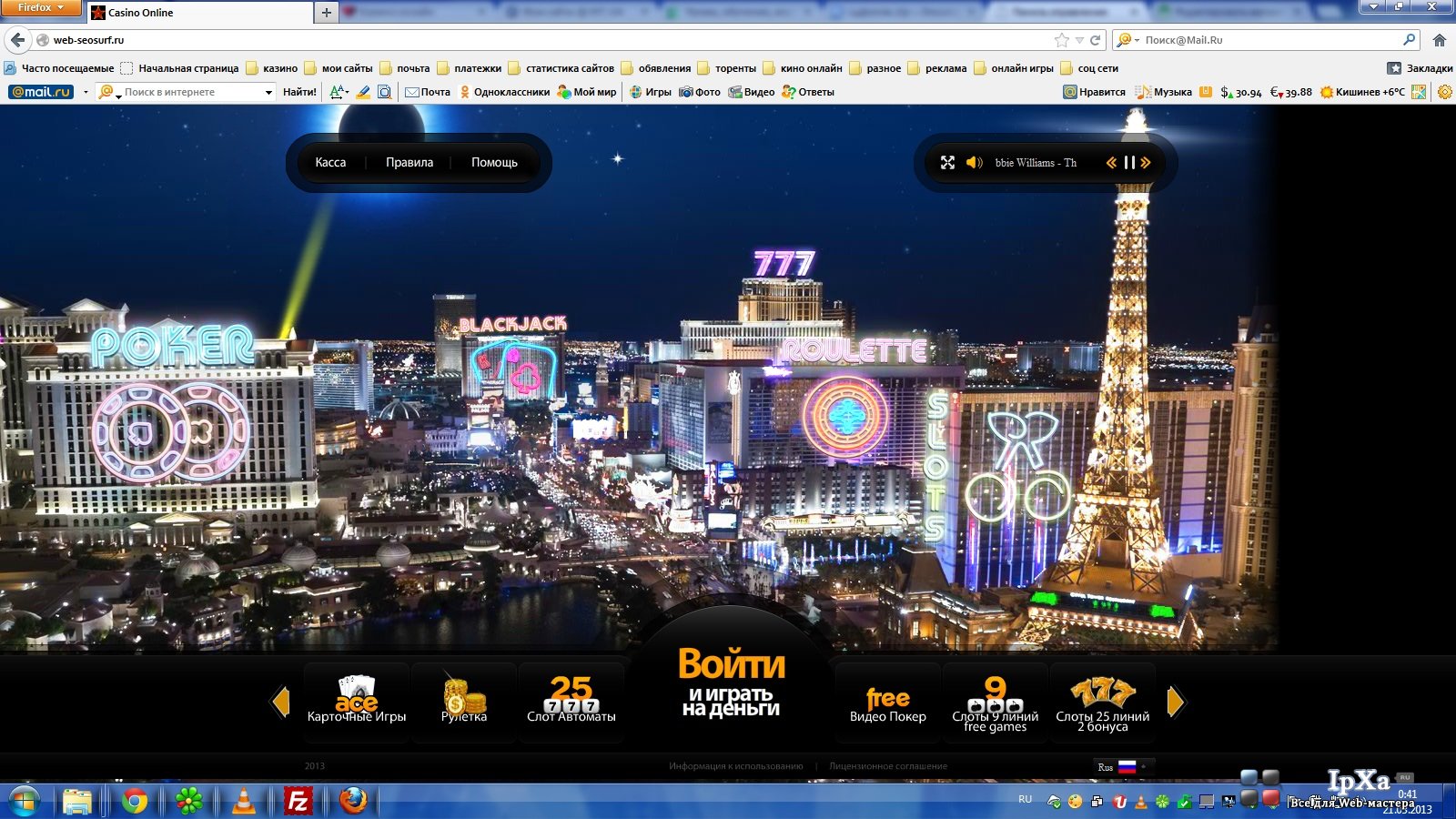
Task: Open кино онлайн bookmark folder
Action: [x=802, y=68]
